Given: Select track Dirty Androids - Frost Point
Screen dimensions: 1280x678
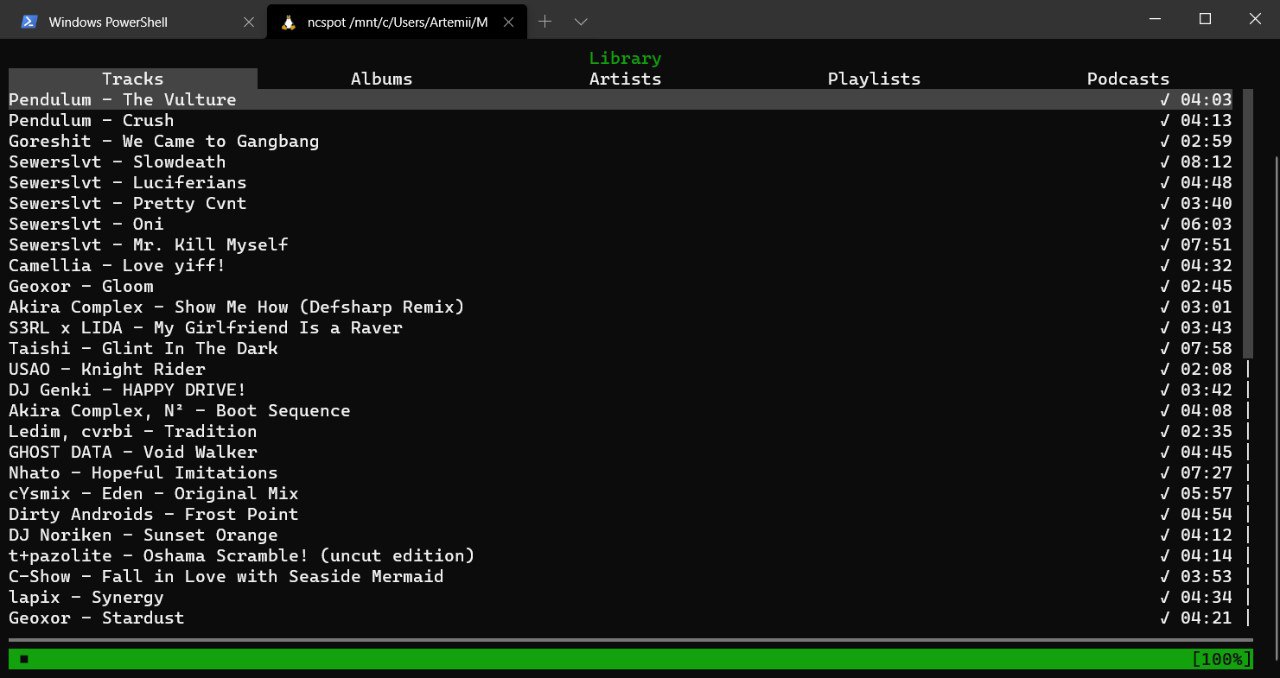Looking at the screenshot, I should (x=620, y=514).
